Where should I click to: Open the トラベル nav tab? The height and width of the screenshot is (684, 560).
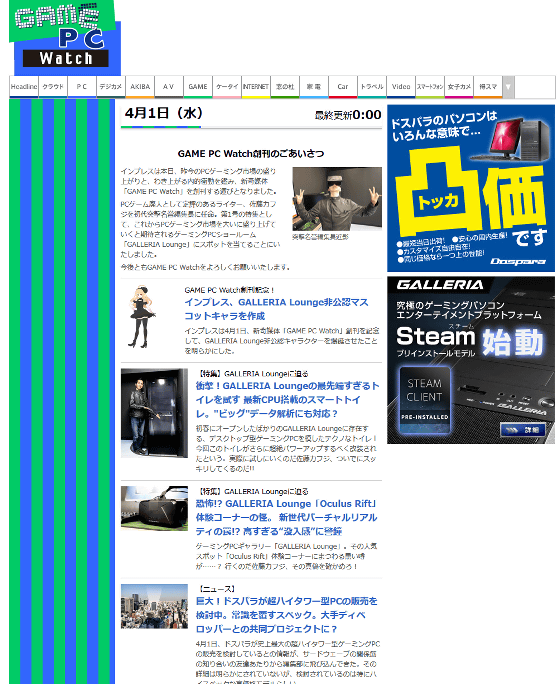[372, 87]
